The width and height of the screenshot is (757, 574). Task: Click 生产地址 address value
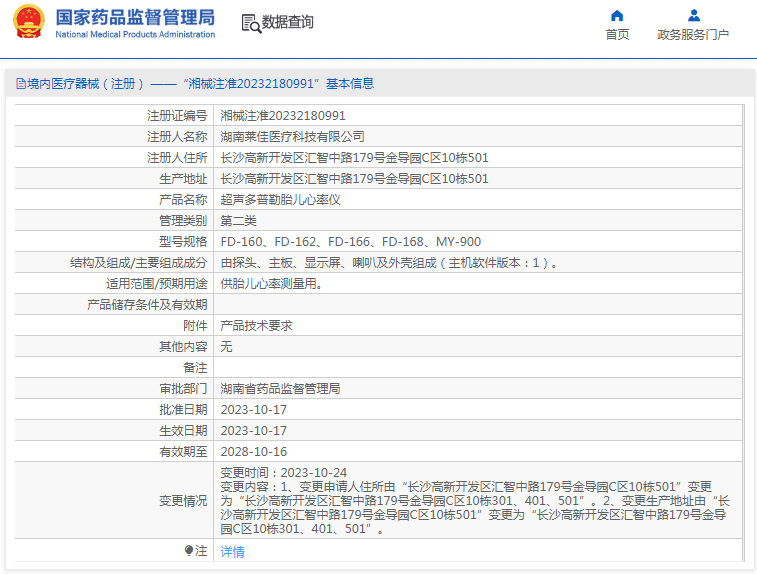click(354, 179)
